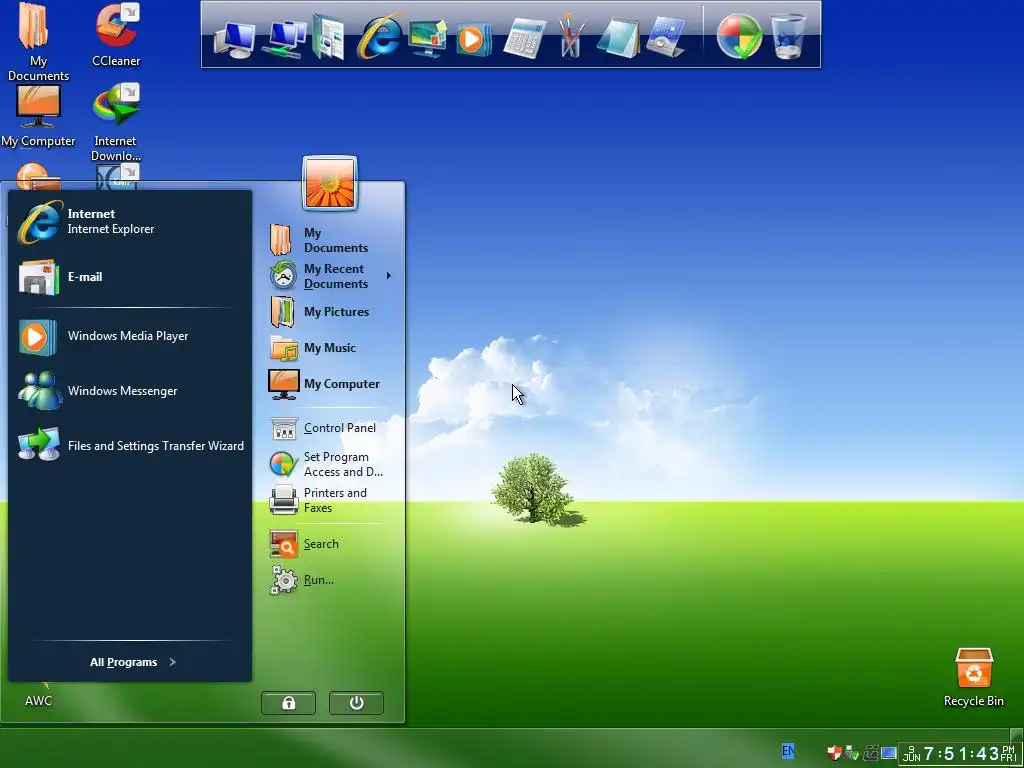
Task: Open Paint brushes icon in dock
Action: (571, 36)
